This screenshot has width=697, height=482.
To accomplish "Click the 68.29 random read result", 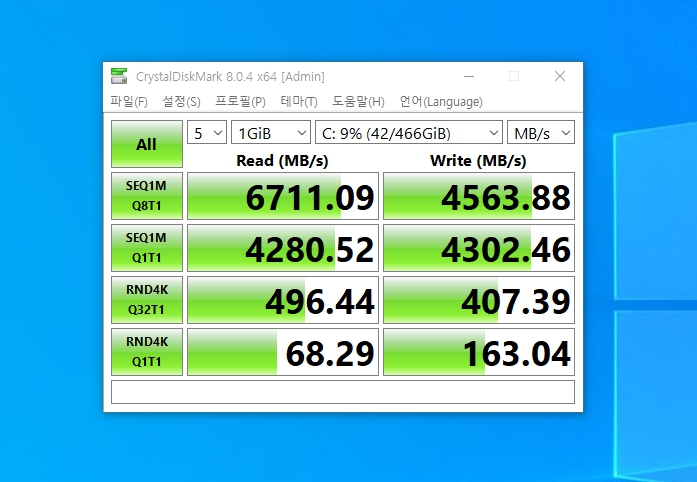I will (x=283, y=352).
